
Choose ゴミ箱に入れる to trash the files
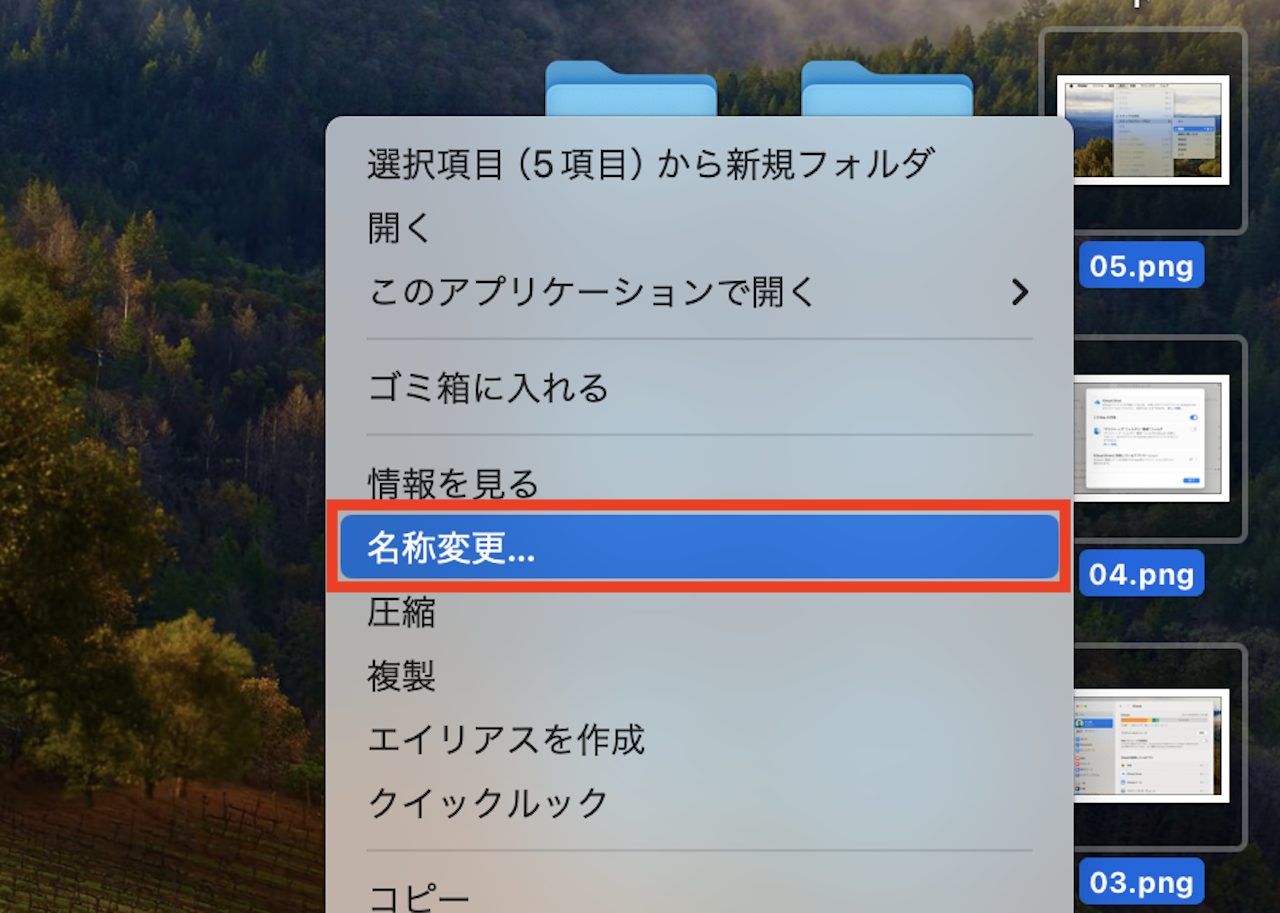[699, 387]
